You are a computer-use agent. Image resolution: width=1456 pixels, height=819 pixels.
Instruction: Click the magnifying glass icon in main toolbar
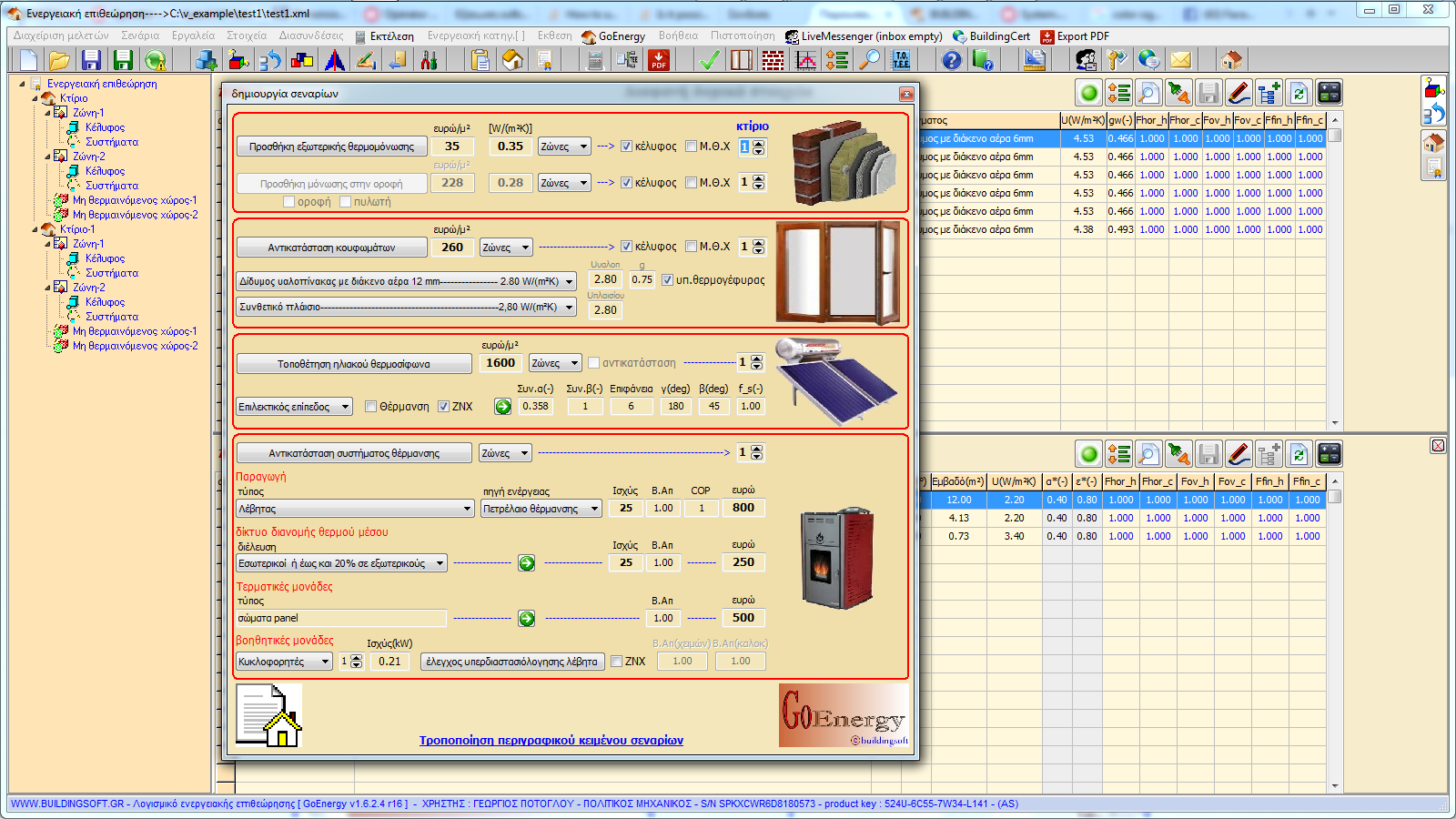click(x=871, y=60)
